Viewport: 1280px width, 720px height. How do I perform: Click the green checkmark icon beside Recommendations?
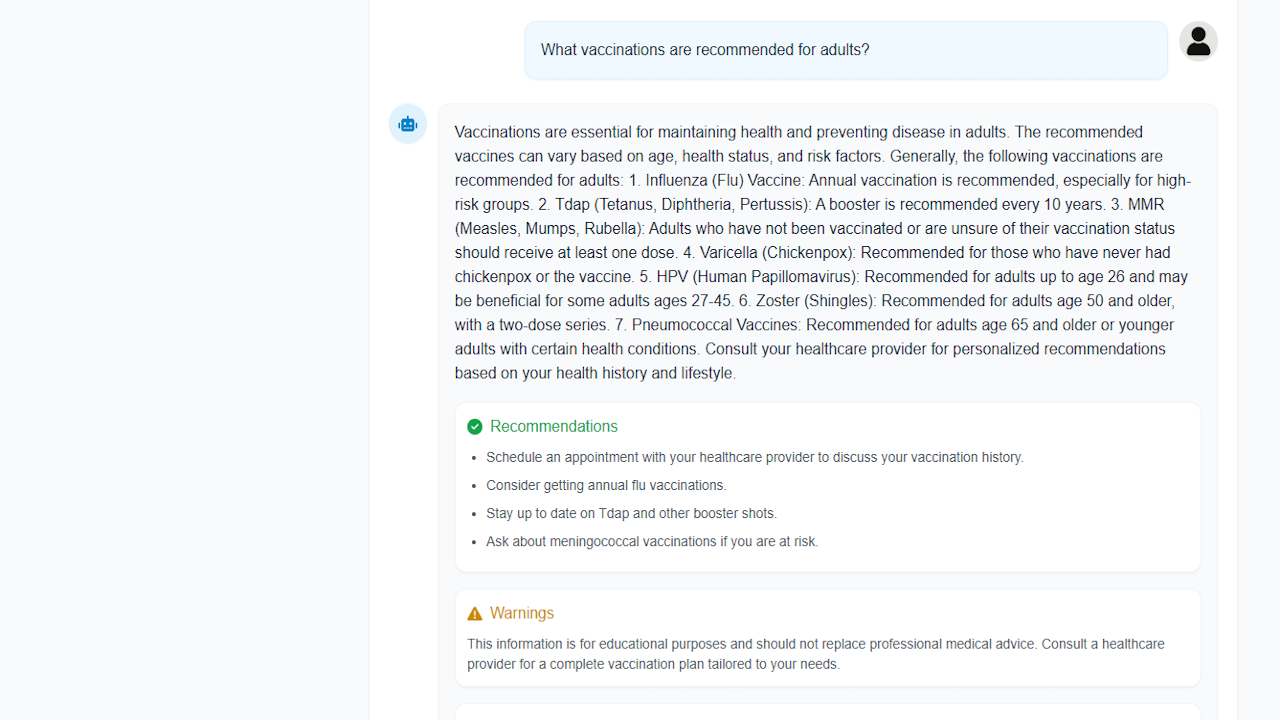(475, 427)
